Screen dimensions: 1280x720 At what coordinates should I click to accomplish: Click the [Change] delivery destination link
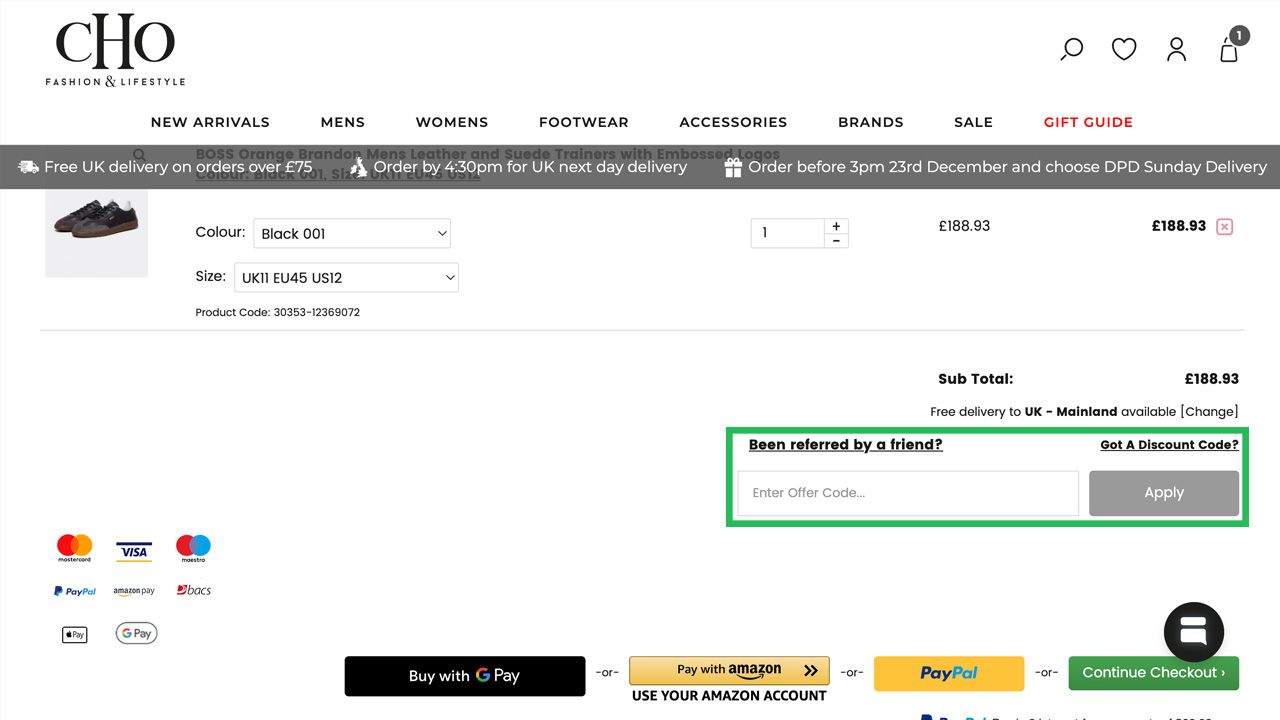[x=1209, y=411]
